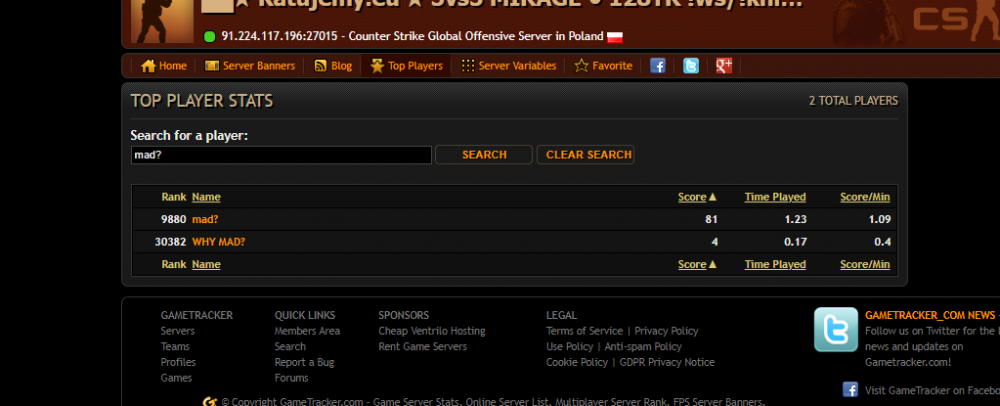Click rank value 9880
This screenshot has width=1000, height=406.
[173, 219]
